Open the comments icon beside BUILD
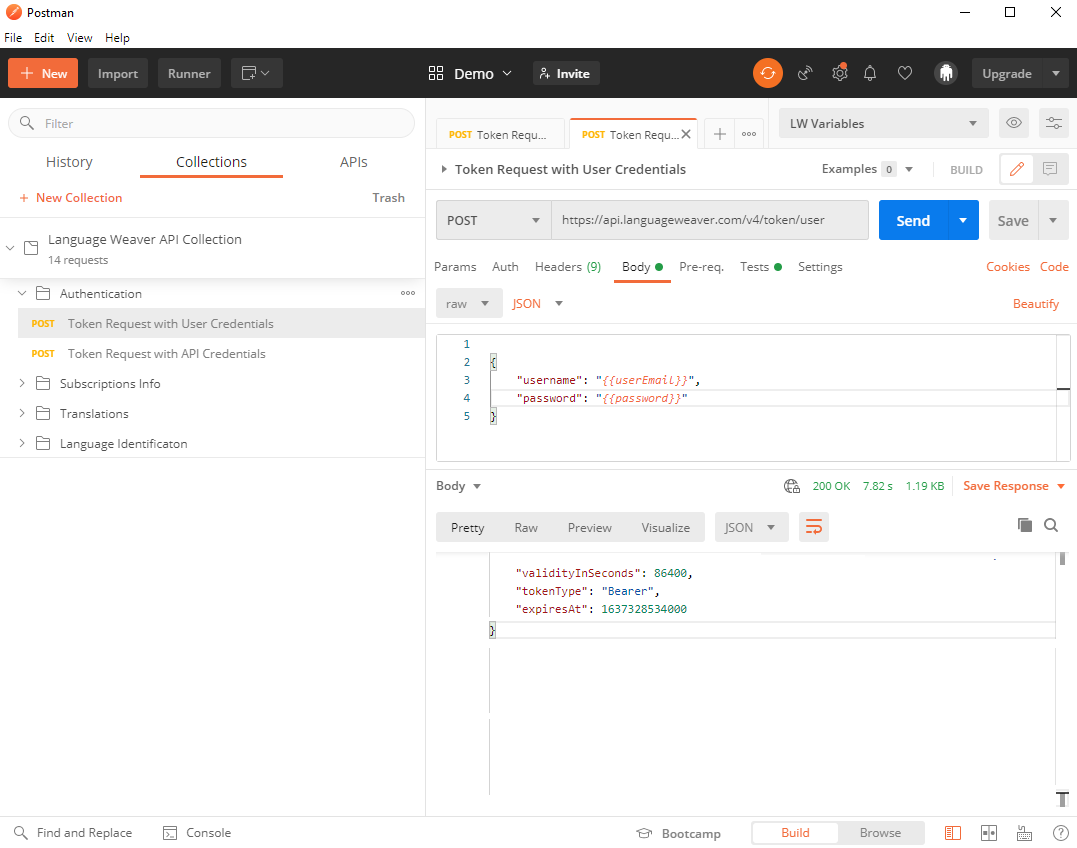1077x848 pixels. point(1050,169)
